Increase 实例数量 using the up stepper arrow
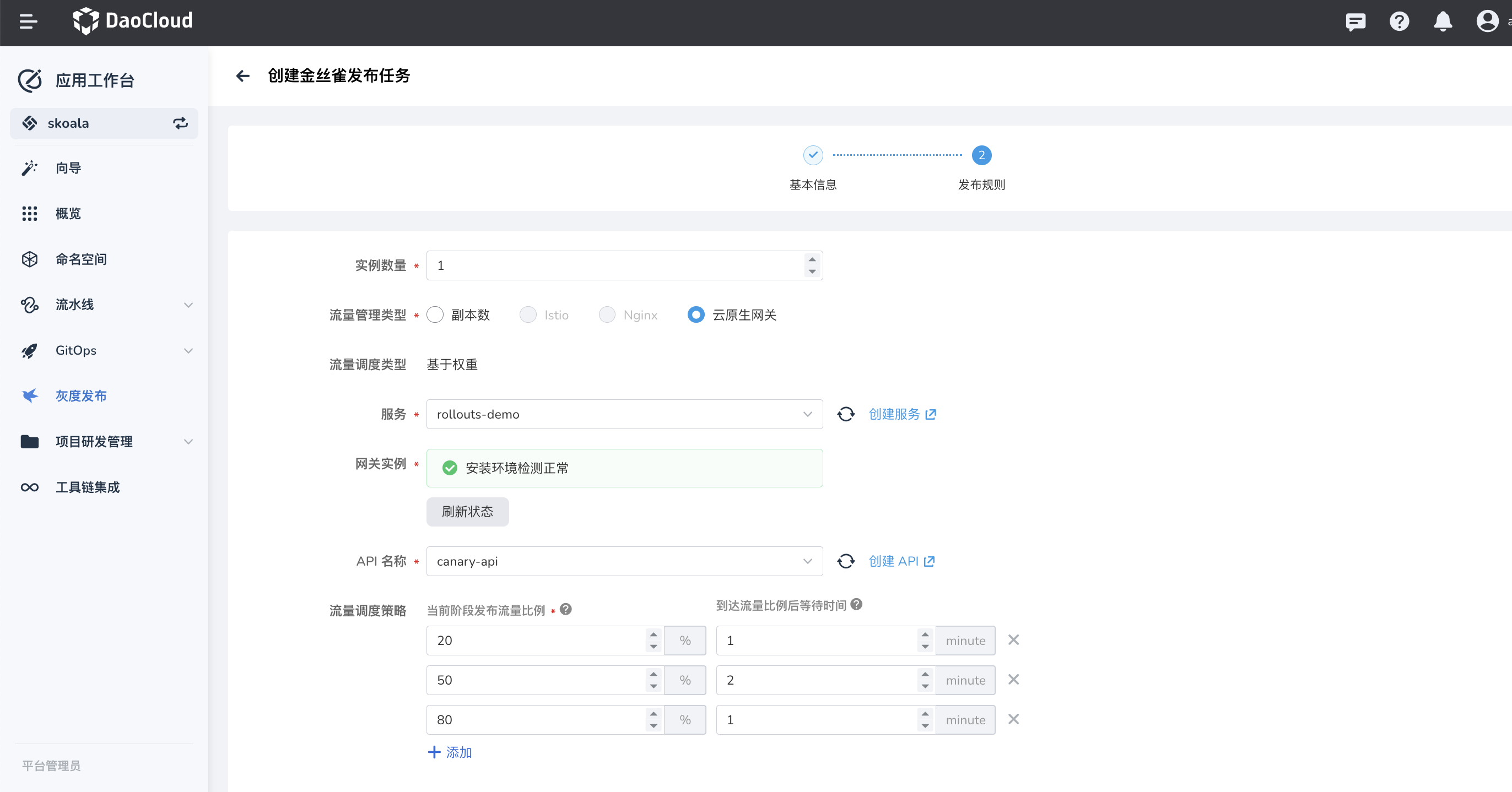This screenshot has height=792, width=1512. [x=812, y=259]
